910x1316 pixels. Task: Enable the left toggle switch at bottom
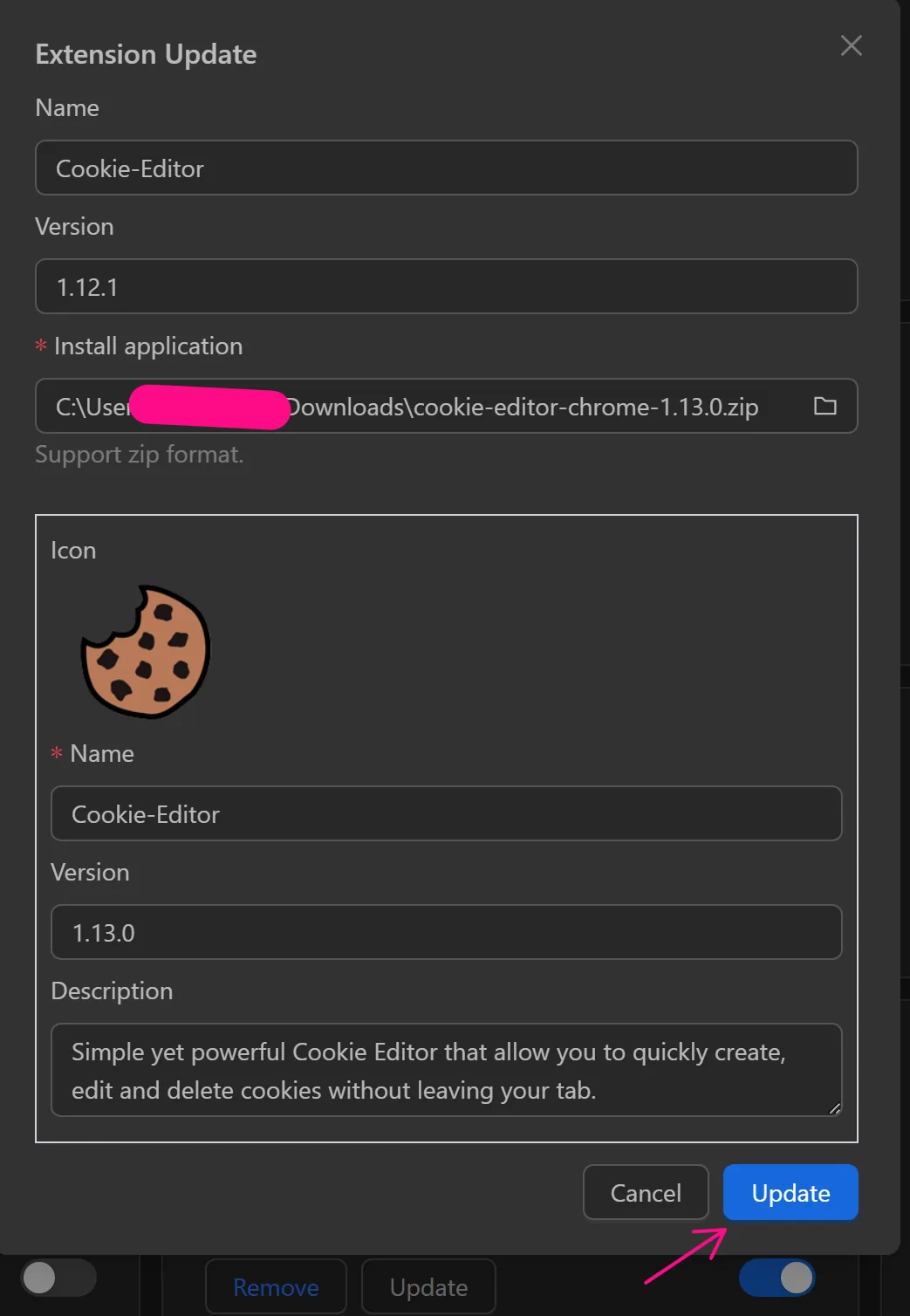[x=59, y=1277]
